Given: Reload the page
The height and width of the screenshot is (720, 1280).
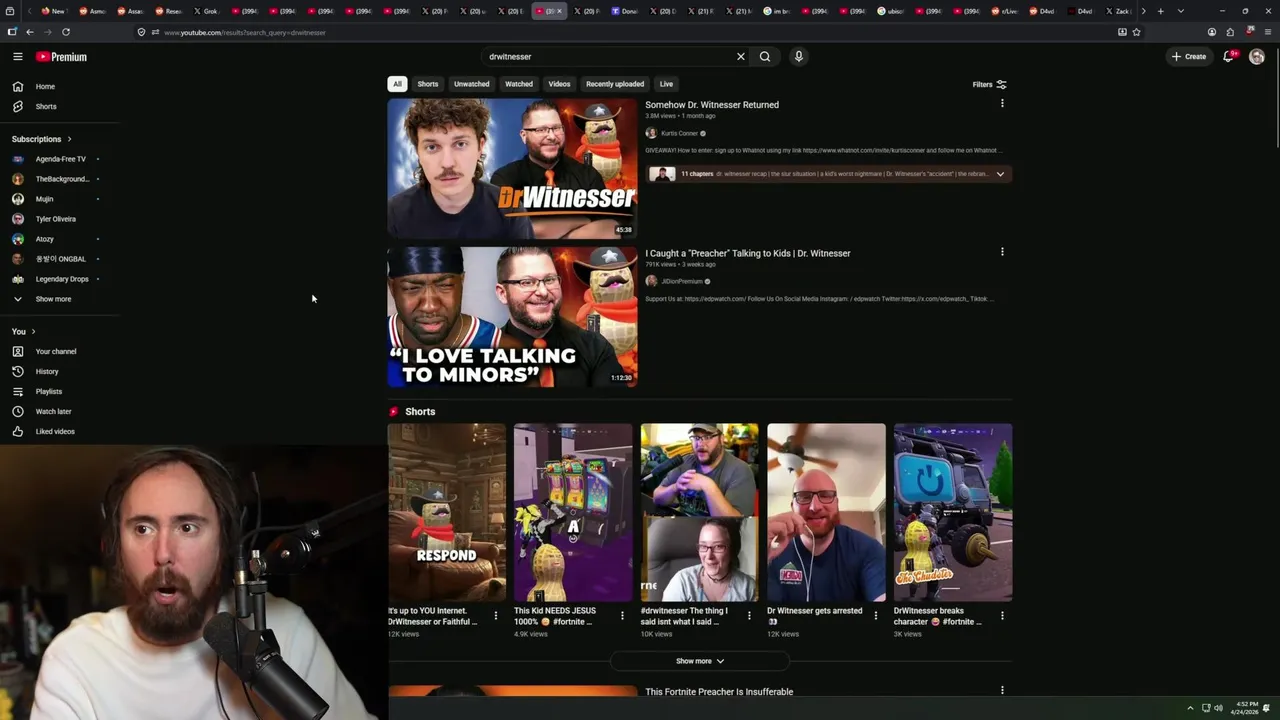Looking at the screenshot, I should pos(66,32).
